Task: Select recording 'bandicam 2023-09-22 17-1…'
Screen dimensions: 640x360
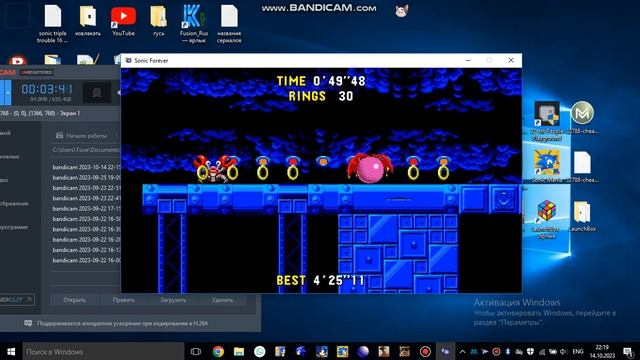Action: [86, 209]
